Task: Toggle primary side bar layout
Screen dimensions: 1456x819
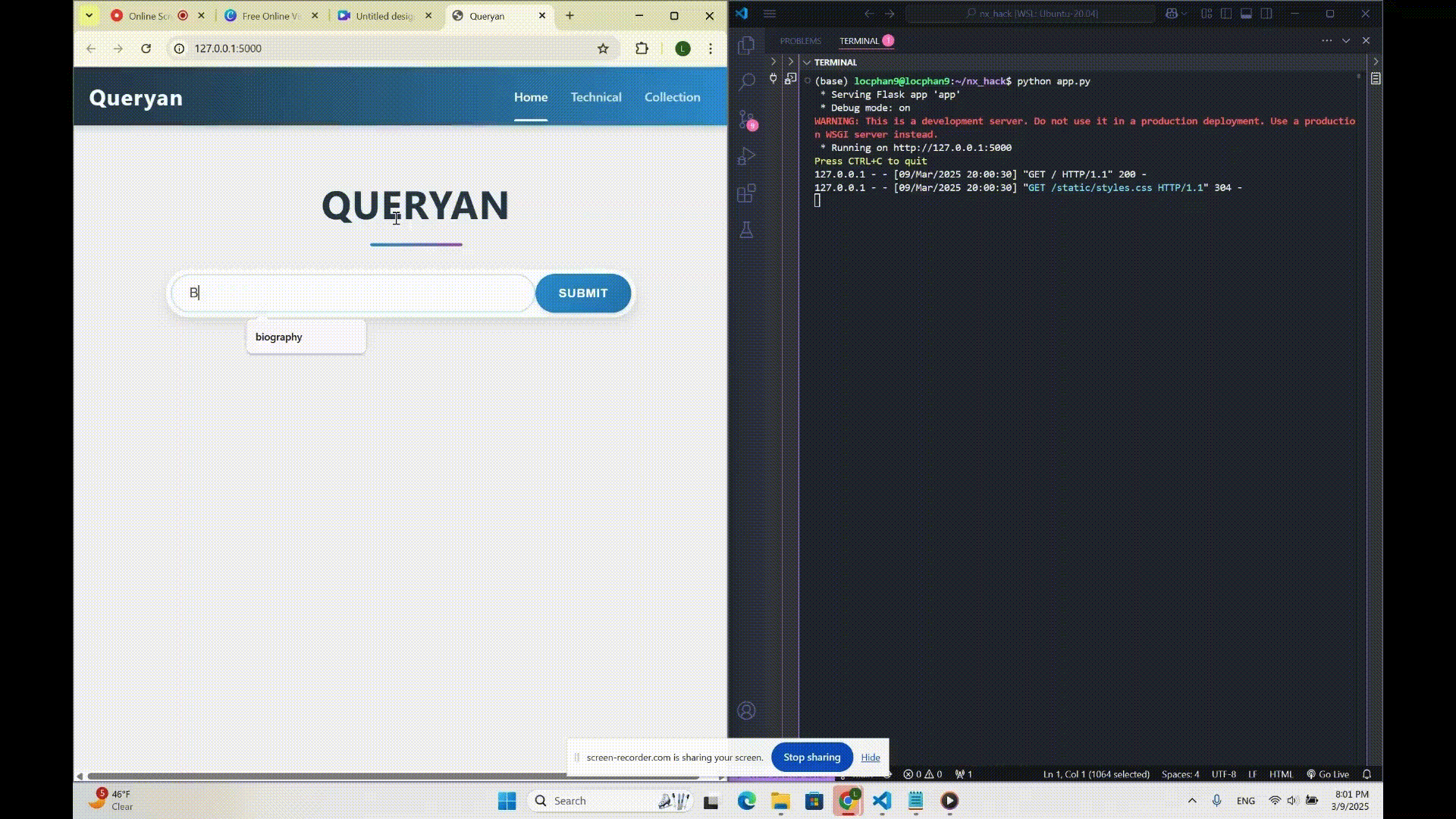Action: tap(1226, 14)
